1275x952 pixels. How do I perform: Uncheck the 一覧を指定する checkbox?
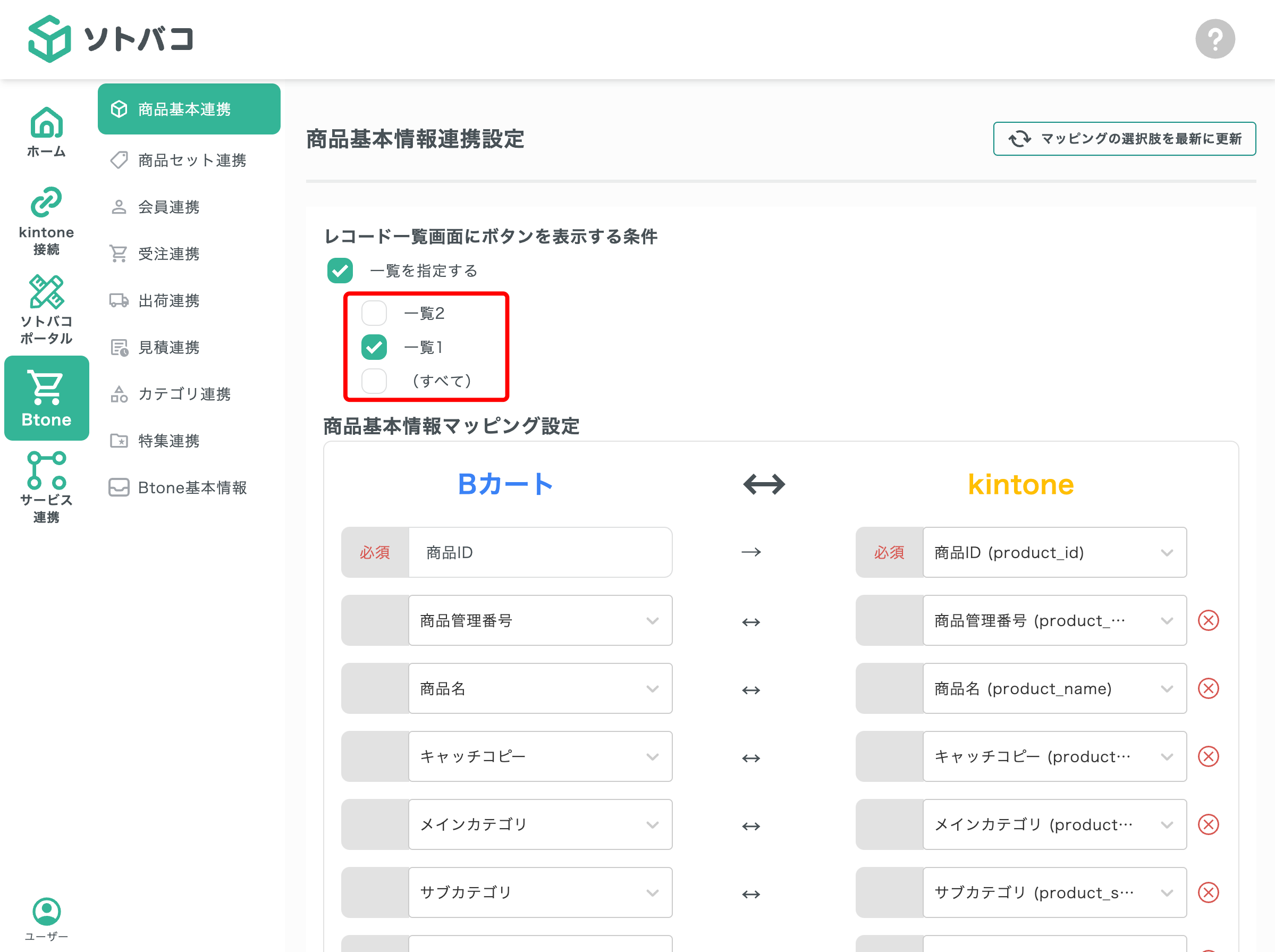click(340, 270)
